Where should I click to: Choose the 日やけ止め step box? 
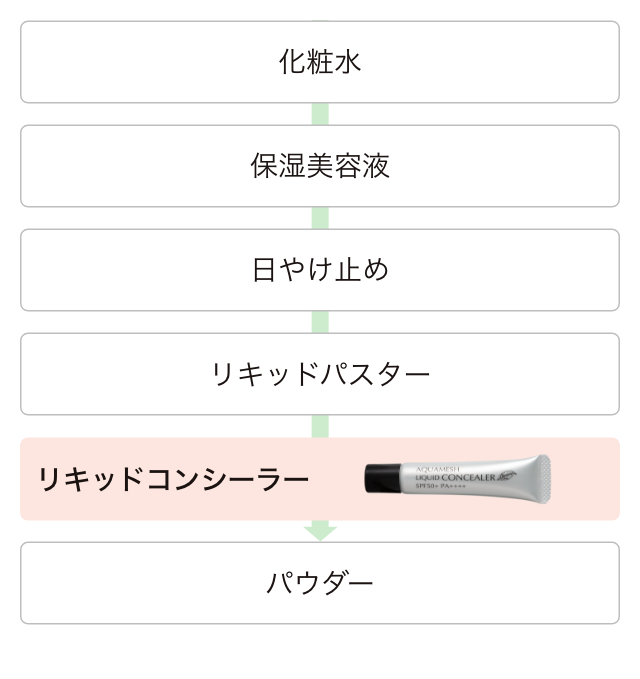pyautogui.click(x=320, y=270)
